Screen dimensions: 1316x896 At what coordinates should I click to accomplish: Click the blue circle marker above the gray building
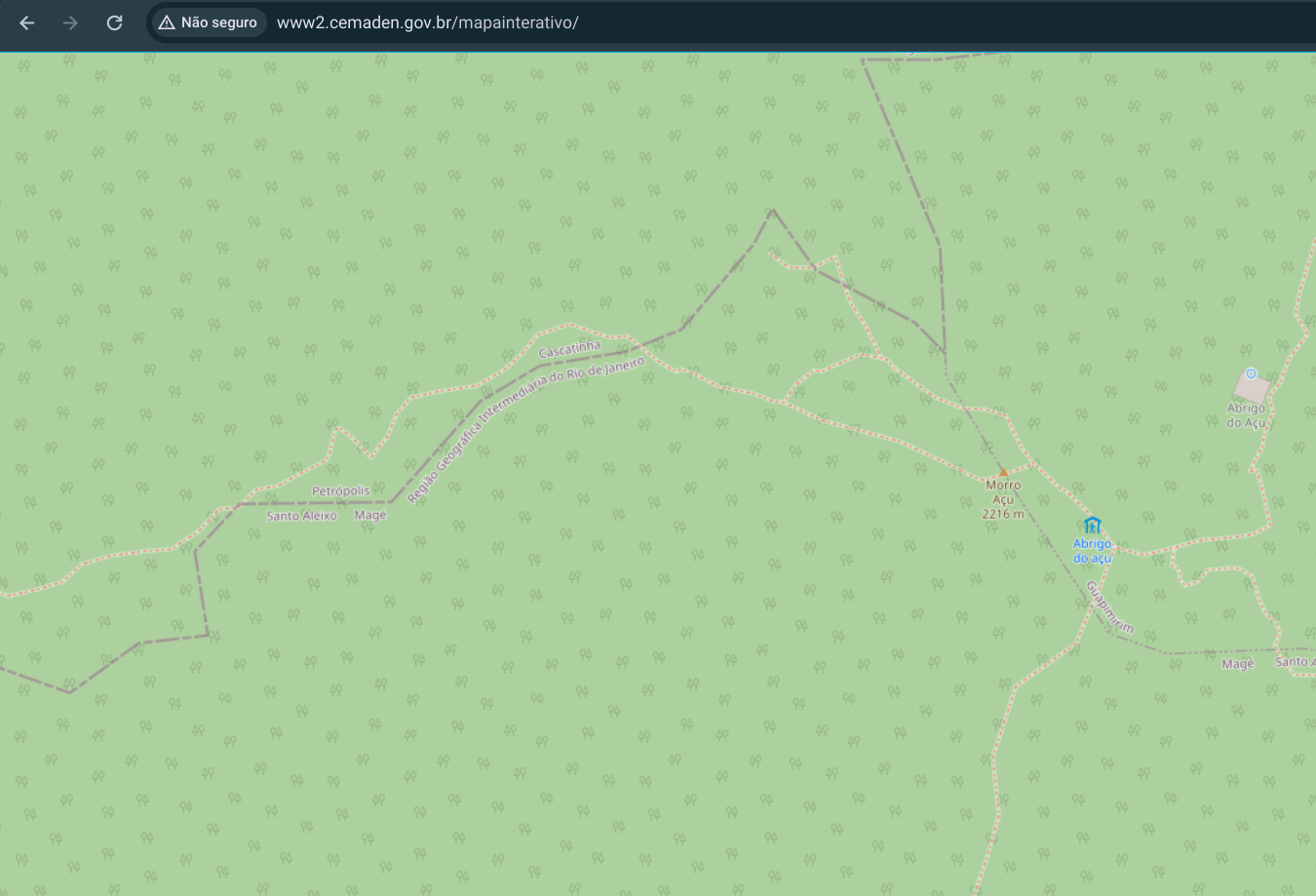tap(1252, 372)
